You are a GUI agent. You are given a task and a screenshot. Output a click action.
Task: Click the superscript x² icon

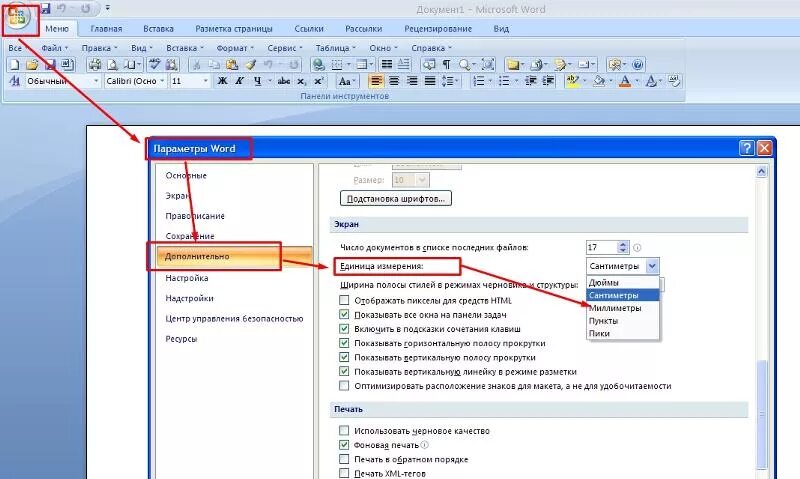(318, 81)
